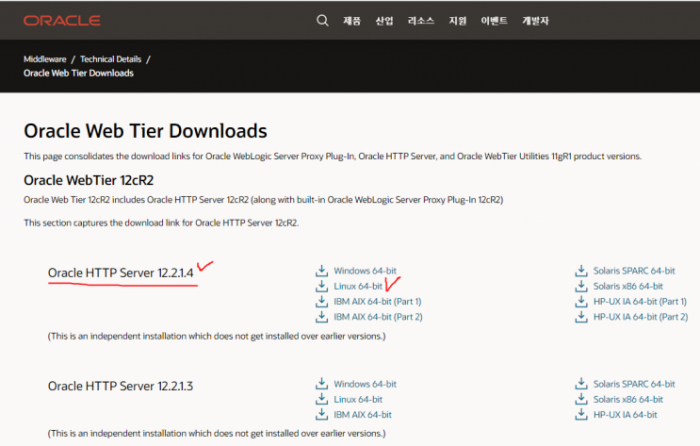Viewport: 700px width, 446px height.
Task: Click the Oracle HTTP Server 12.2.1.3 heading
Action: [121, 386]
